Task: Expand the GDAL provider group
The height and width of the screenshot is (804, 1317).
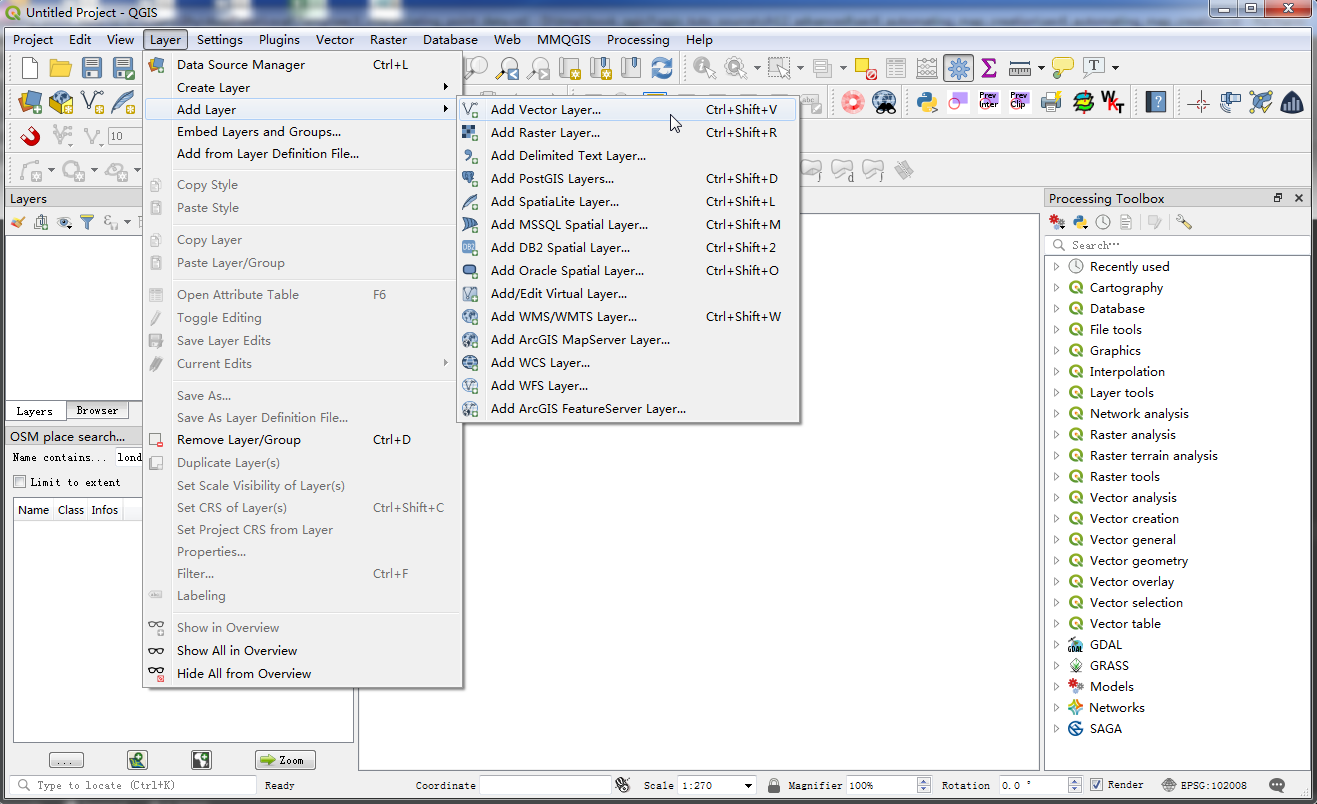Action: 1056,645
